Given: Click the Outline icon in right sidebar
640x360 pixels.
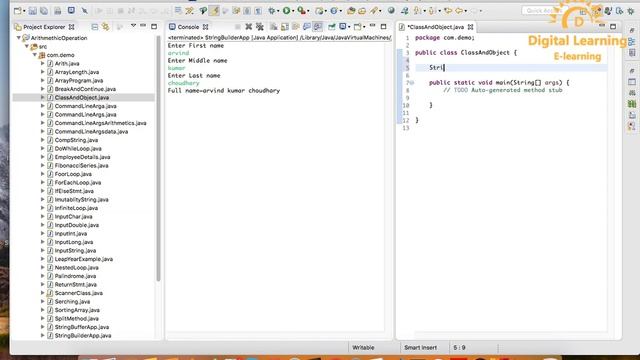Looking at the screenshot, I should point(632,41).
